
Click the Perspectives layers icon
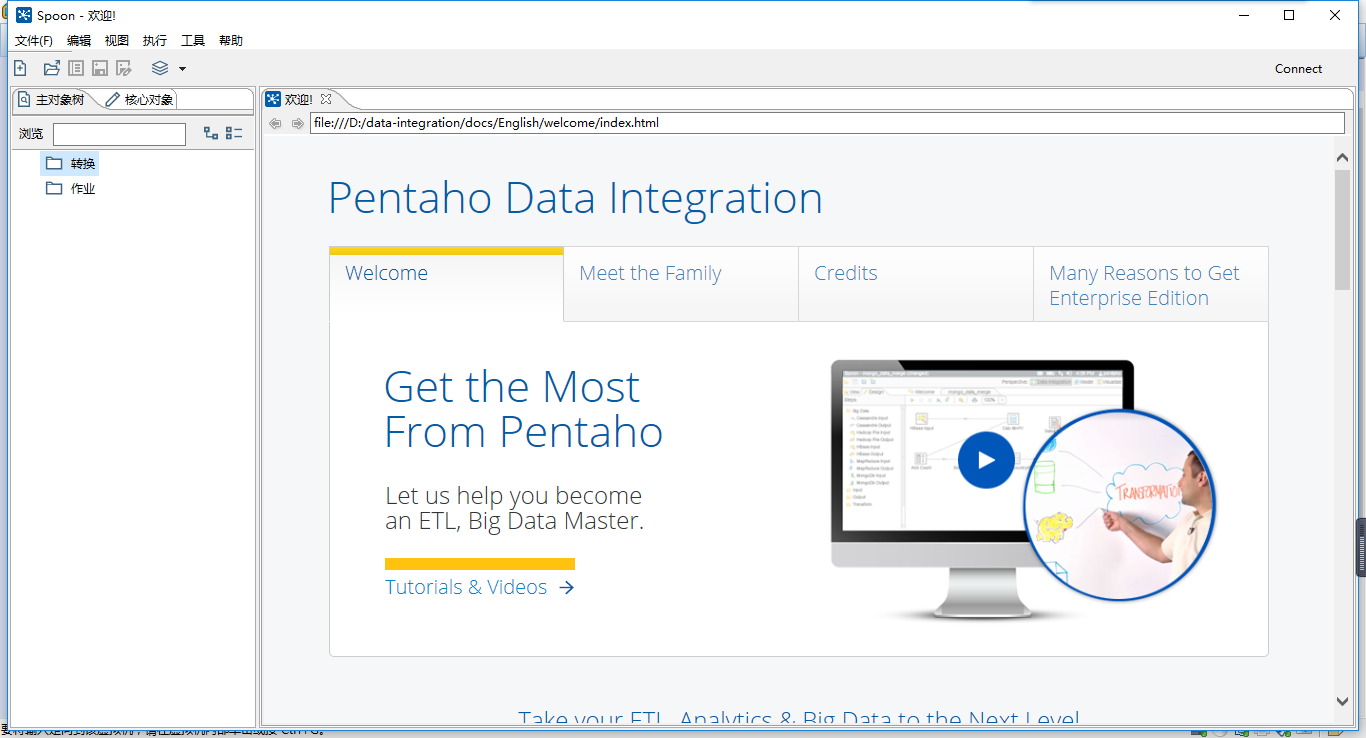click(x=160, y=68)
